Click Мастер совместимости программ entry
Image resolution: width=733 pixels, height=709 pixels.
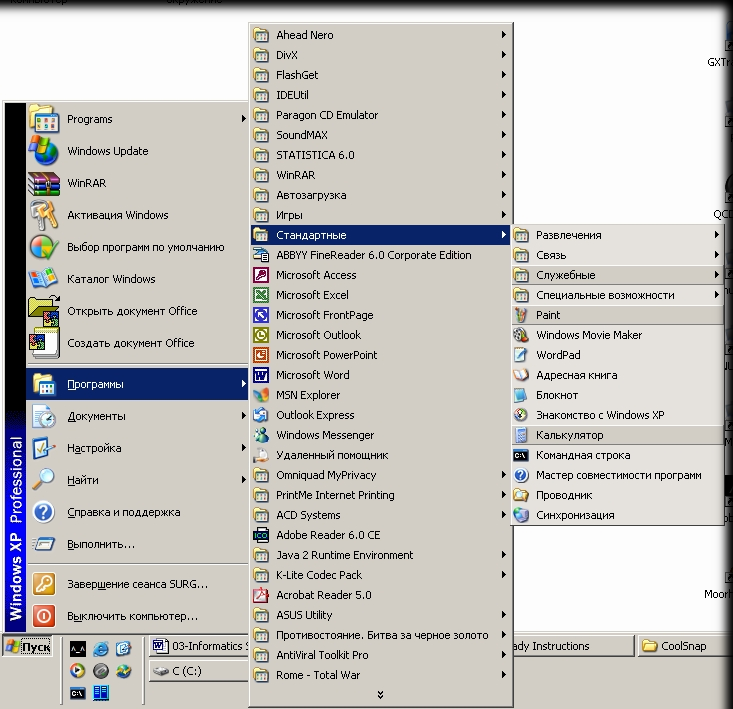[x=617, y=475]
